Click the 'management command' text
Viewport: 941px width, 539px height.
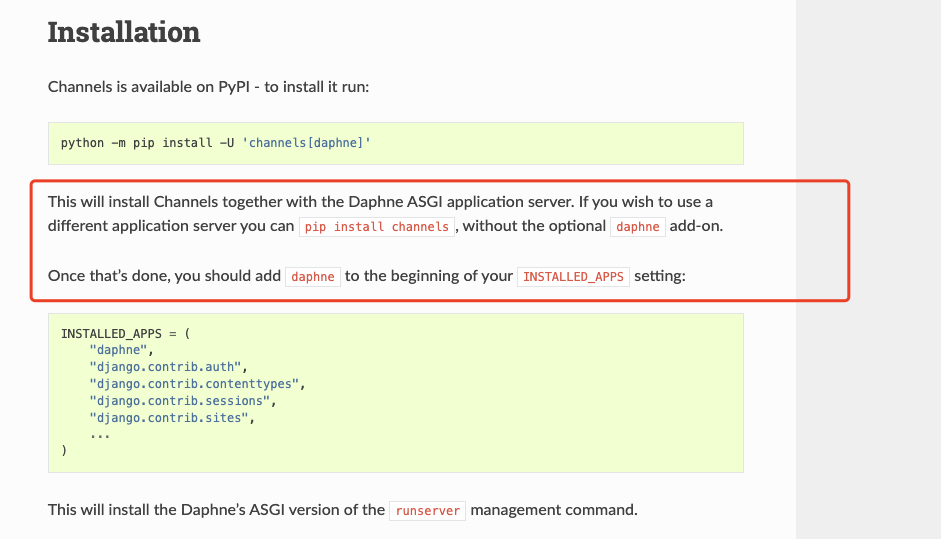[x=553, y=510]
